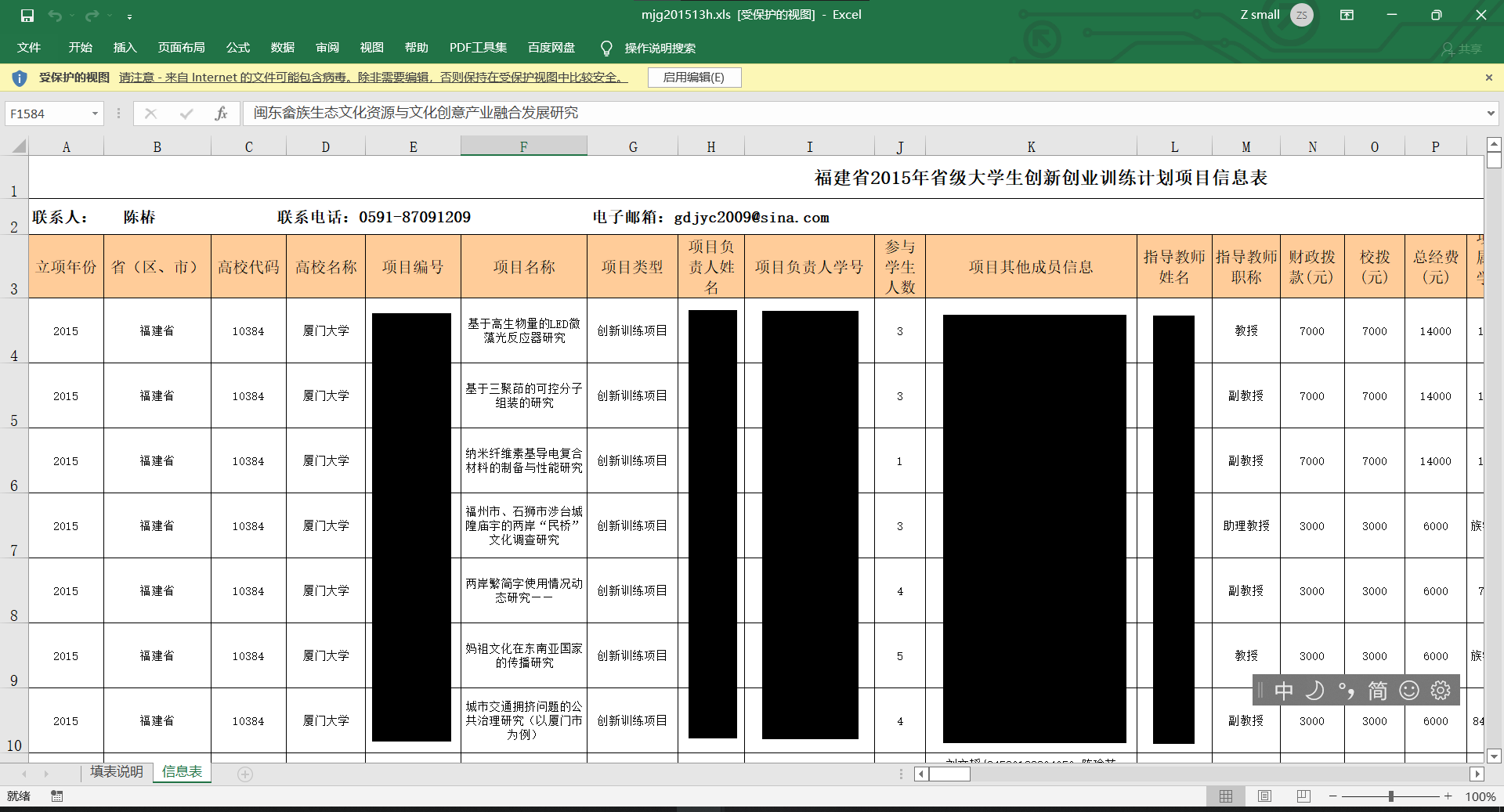Click 启用编辑(E) button
Image resolution: width=1504 pixels, height=812 pixels.
pos(694,78)
